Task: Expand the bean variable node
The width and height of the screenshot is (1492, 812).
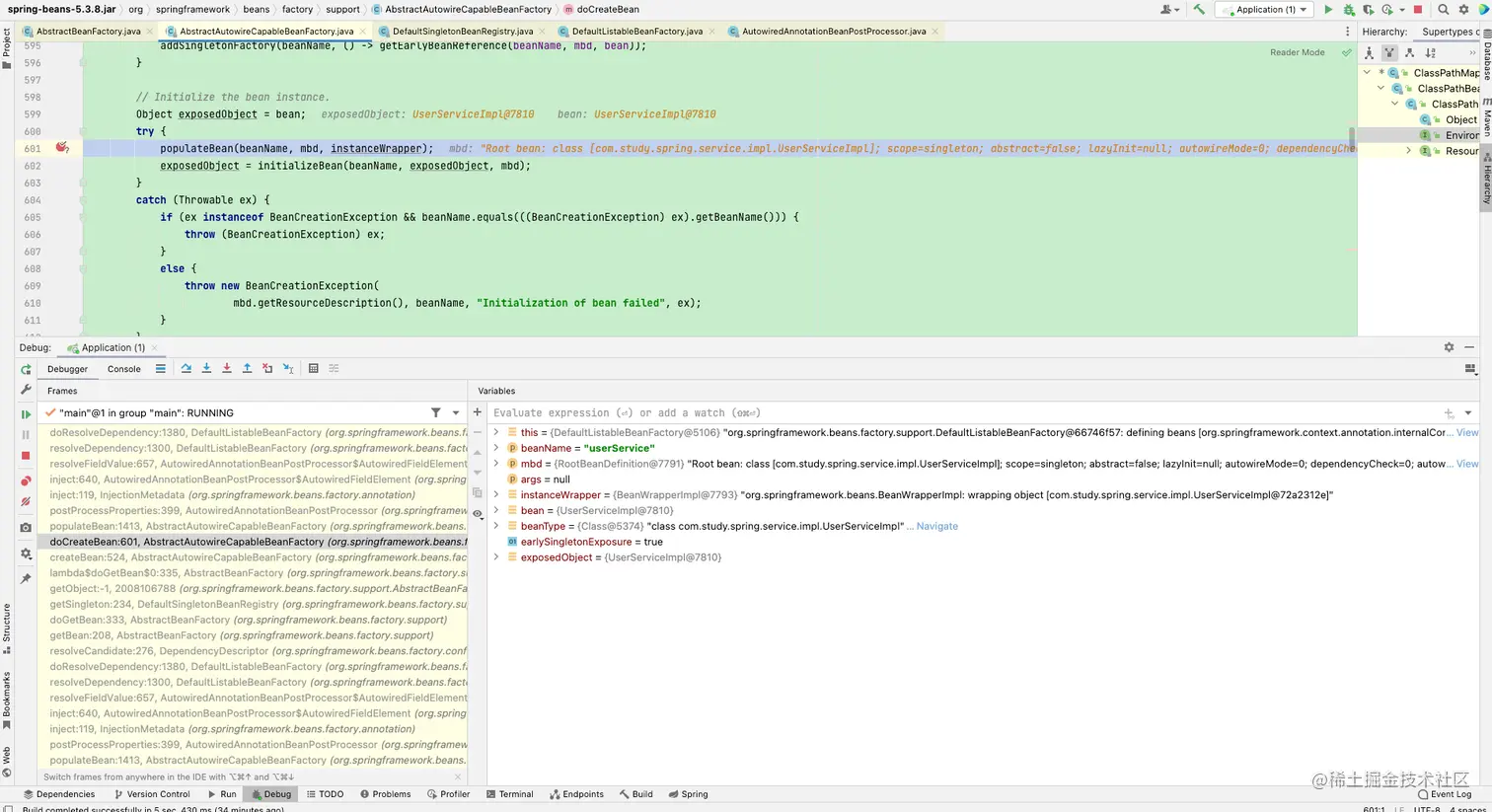Action: (496, 510)
